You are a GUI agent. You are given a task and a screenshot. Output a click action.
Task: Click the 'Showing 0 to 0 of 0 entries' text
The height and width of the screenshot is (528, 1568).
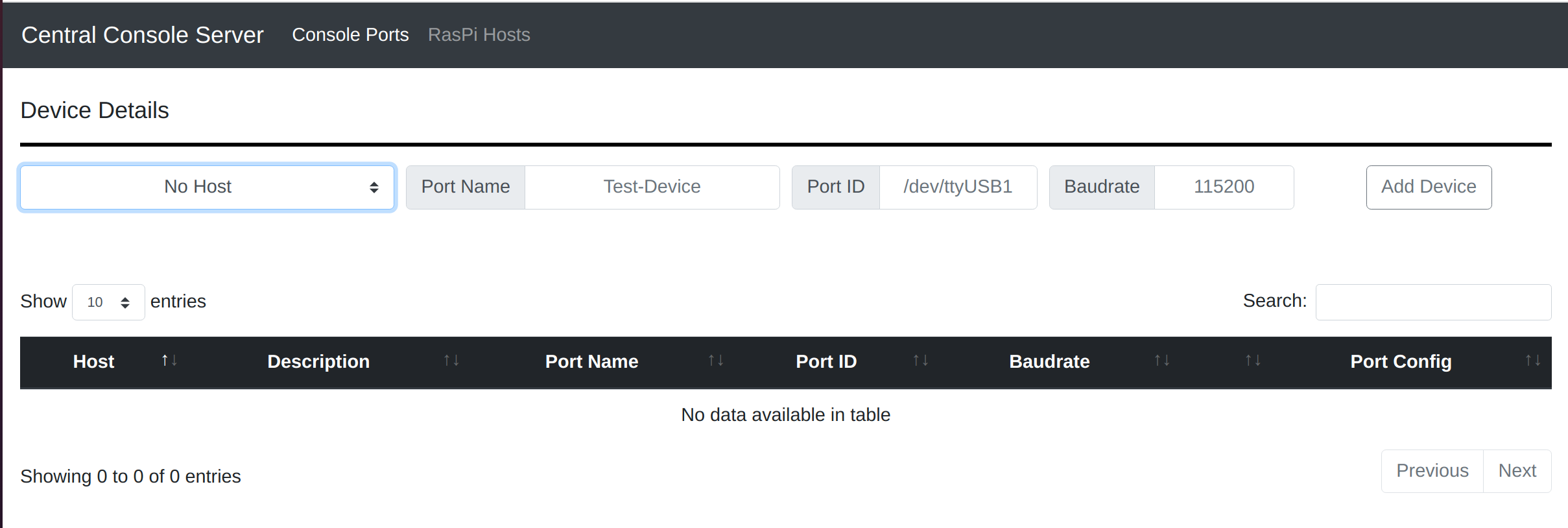coord(130,476)
